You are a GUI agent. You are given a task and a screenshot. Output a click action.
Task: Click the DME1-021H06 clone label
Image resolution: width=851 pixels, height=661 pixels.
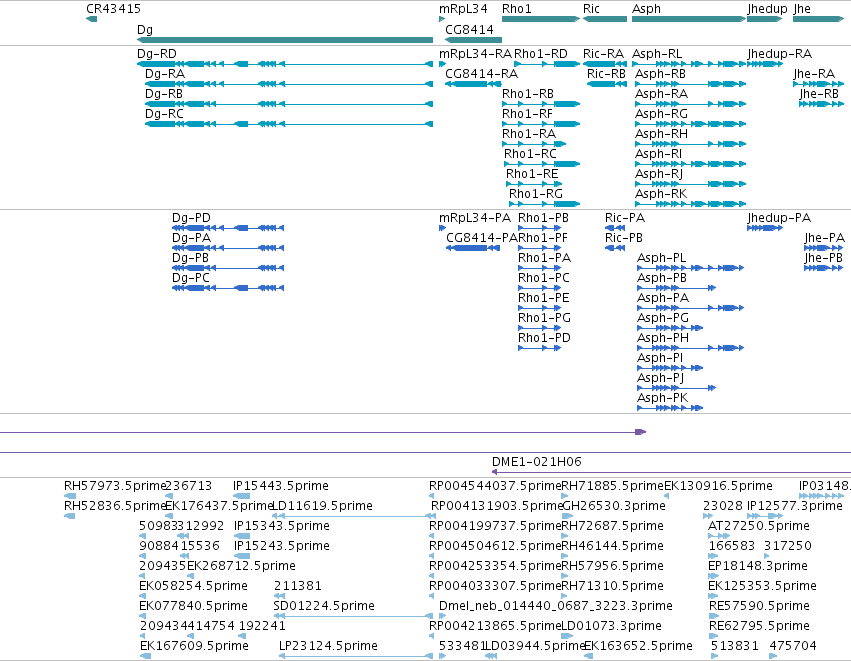[537, 462]
